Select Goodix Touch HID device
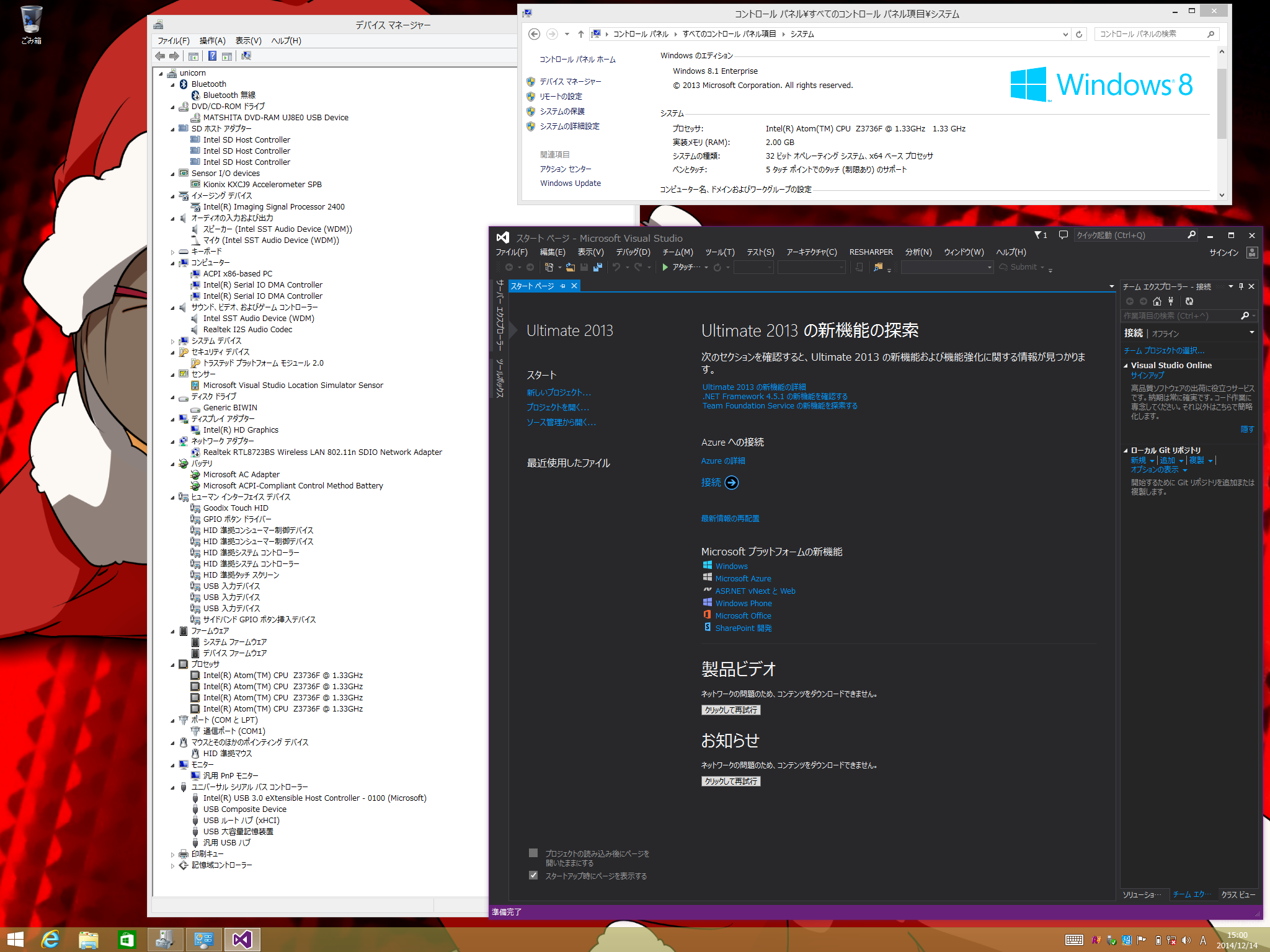 point(236,508)
